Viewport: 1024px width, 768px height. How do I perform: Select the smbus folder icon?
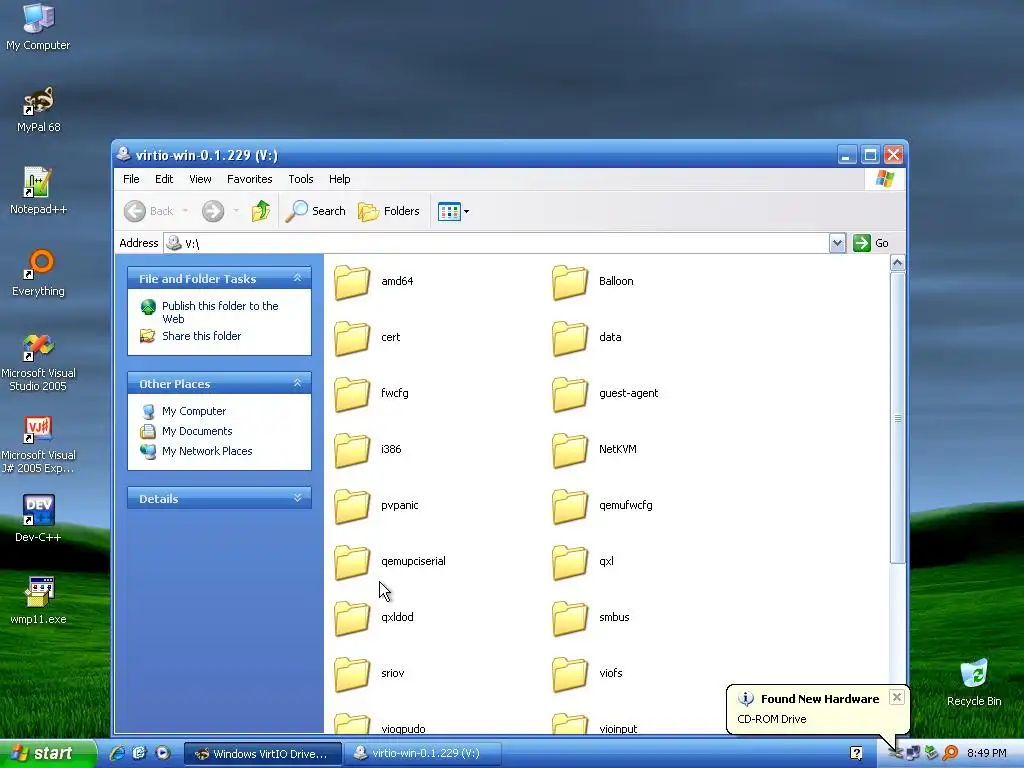[569, 618]
